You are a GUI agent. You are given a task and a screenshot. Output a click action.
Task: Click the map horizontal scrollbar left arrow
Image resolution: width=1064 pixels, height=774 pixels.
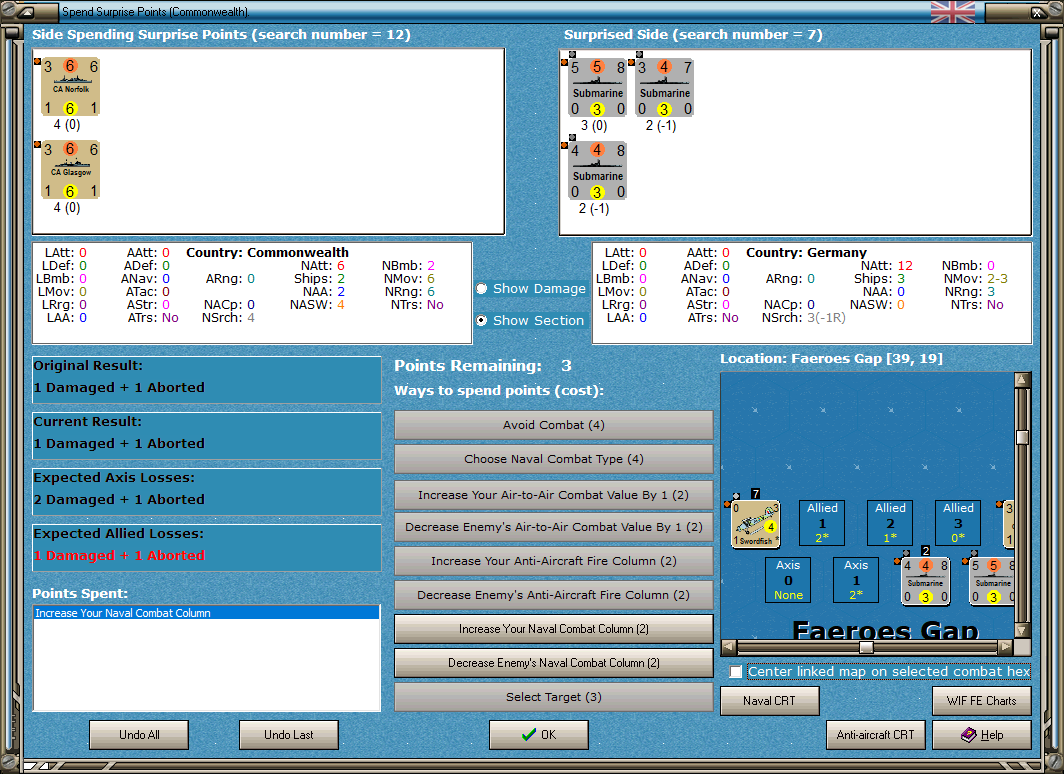pyautogui.click(x=729, y=646)
